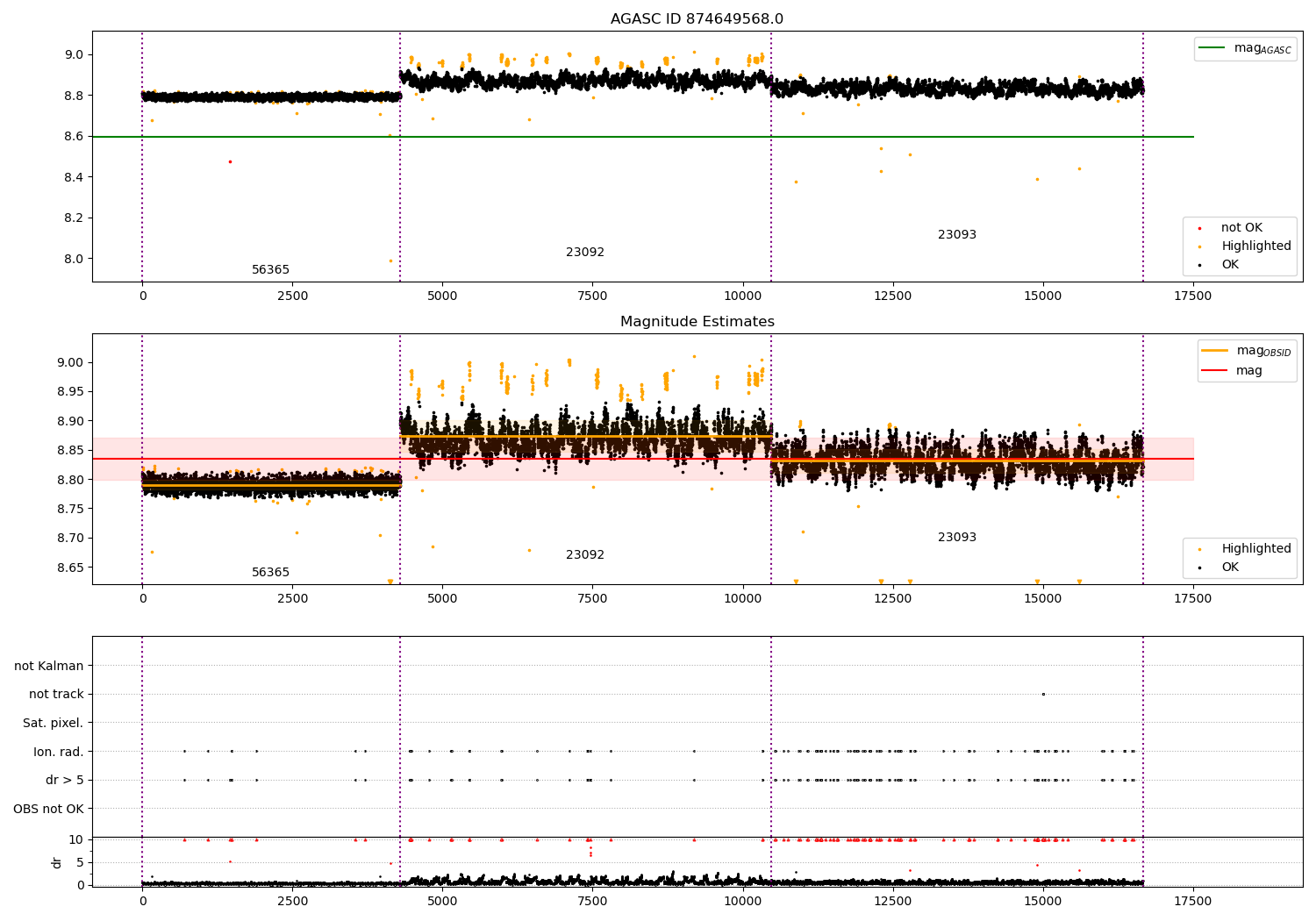
Task: Click the "dr > 5" row label
Action: click(65, 780)
